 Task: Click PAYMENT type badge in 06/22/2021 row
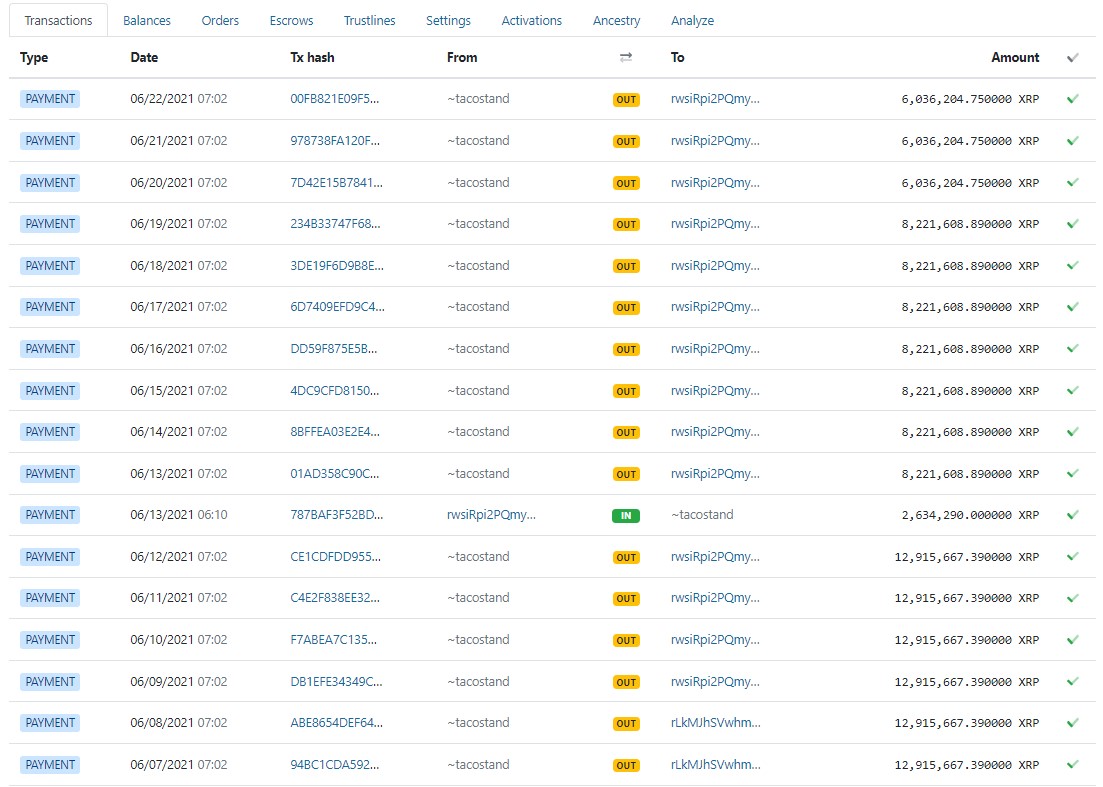tap(50, 98)
